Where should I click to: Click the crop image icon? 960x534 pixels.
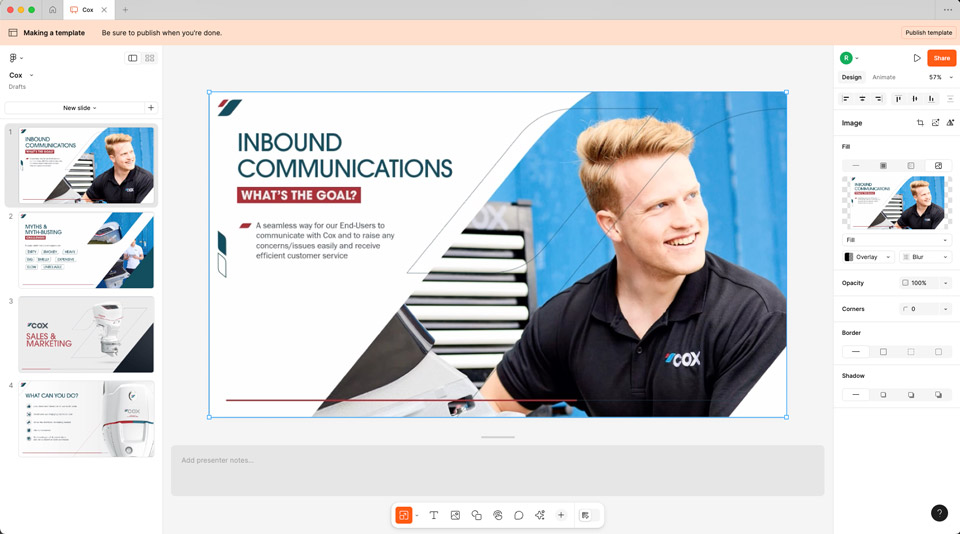click(x=920, y=123)
